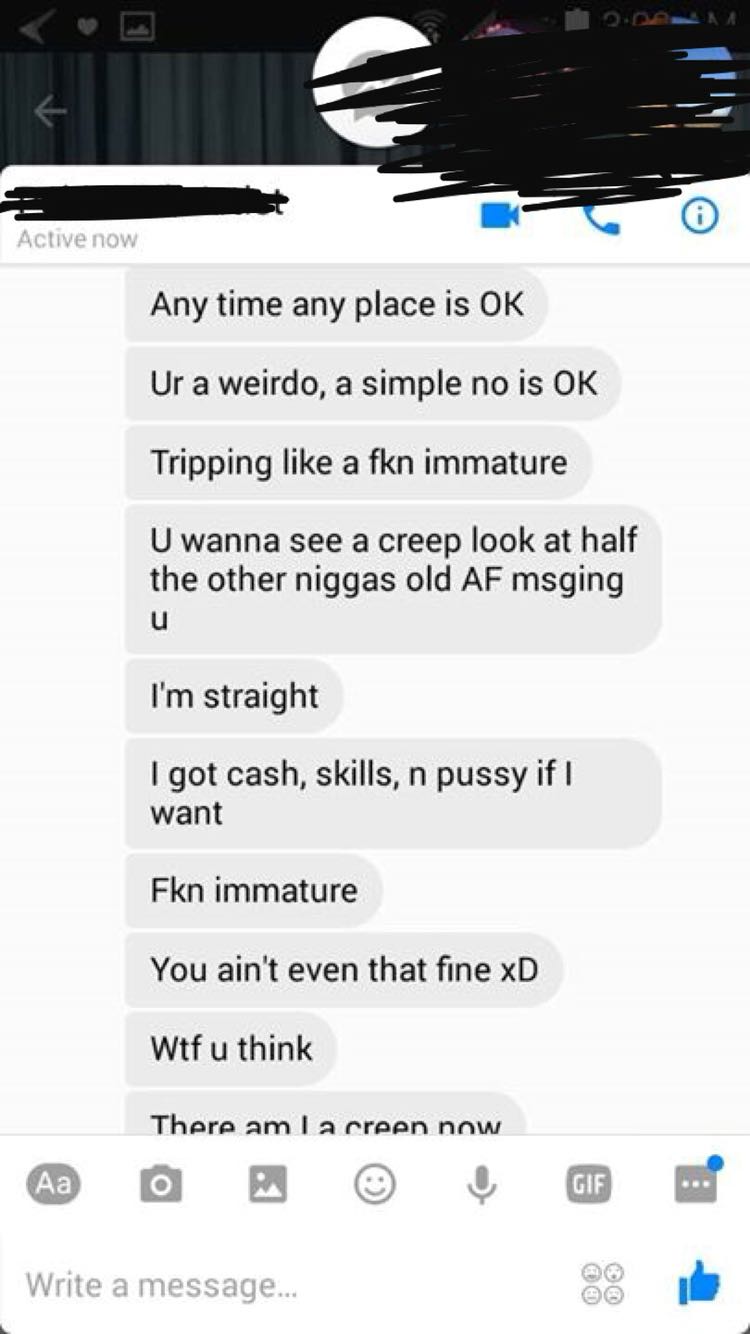Open the photo gallery picker icon
The width and height of the screenshot is (750, 1334).
point(266,1185)
